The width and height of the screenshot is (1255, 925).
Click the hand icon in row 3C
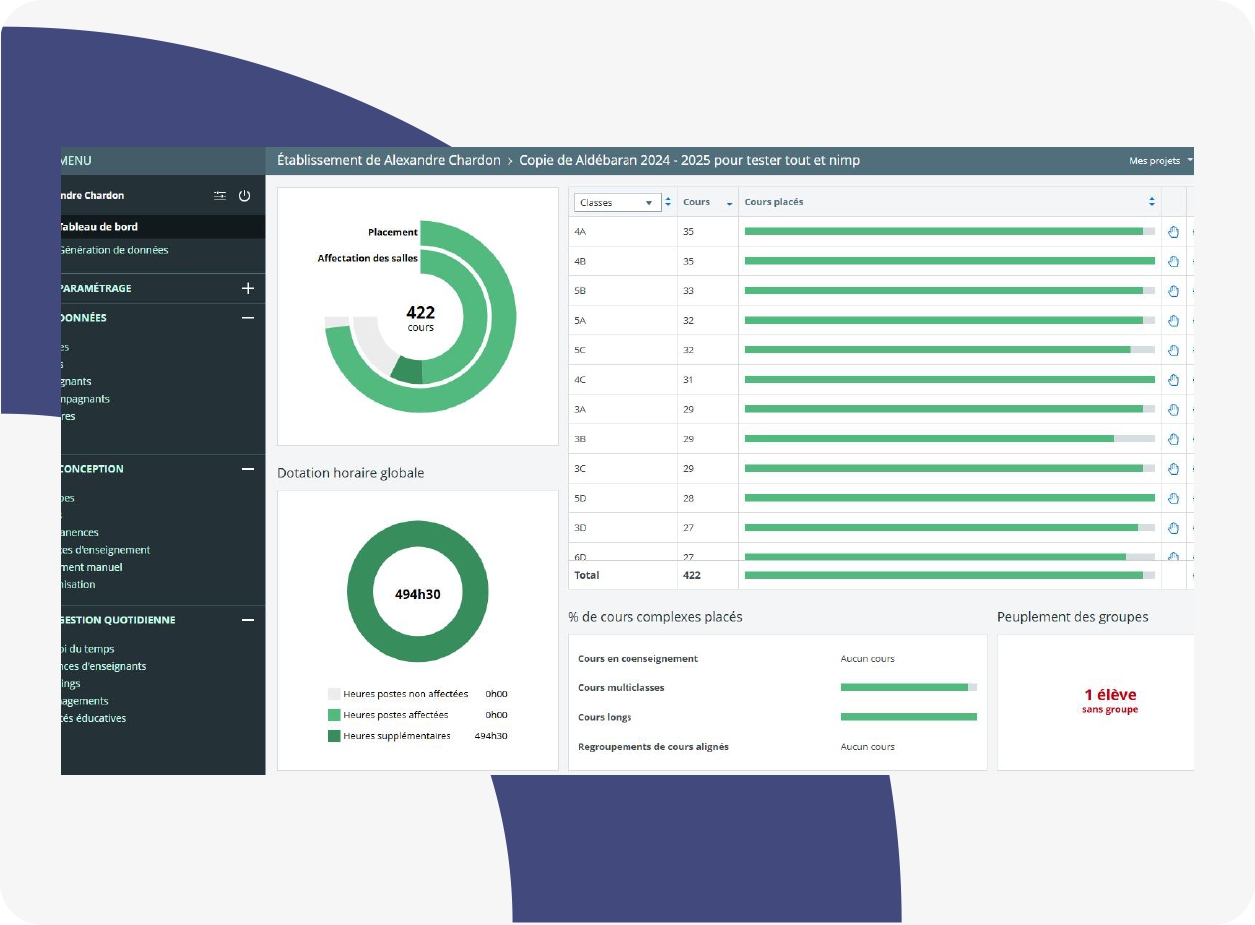(x=1174, y=469)
